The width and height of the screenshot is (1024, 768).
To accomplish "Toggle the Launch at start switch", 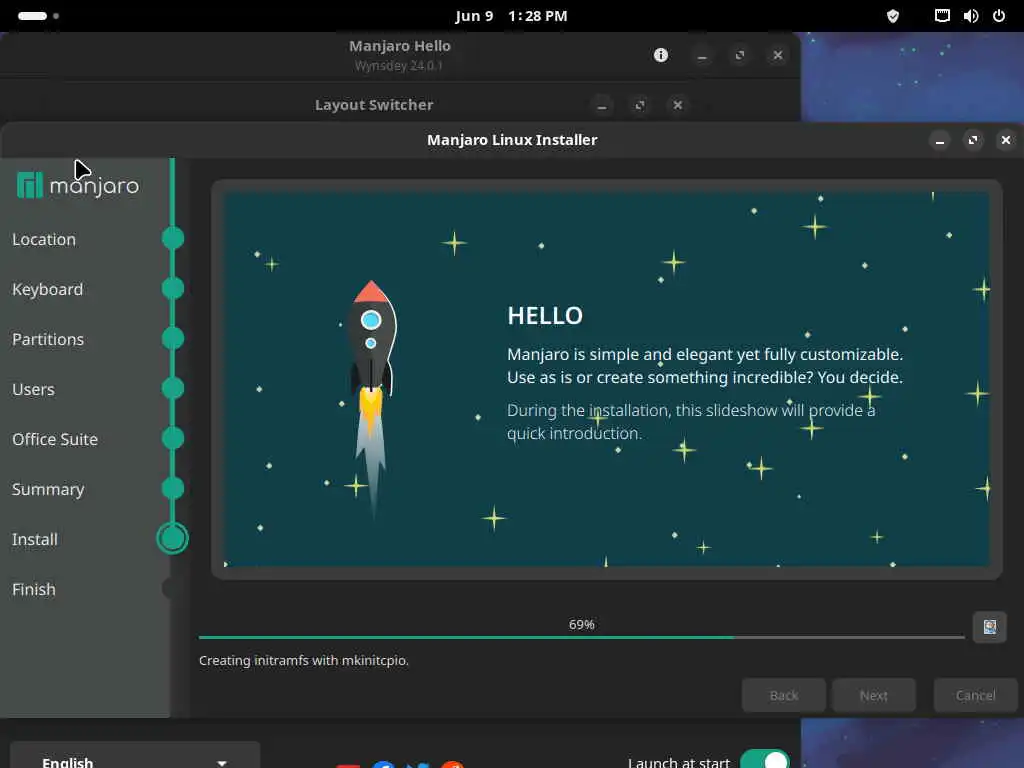I will (765, 760).
